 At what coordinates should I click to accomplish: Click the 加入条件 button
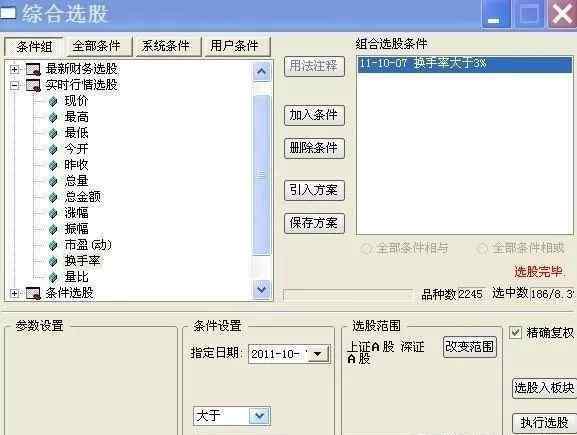click(x=314, y=115)
